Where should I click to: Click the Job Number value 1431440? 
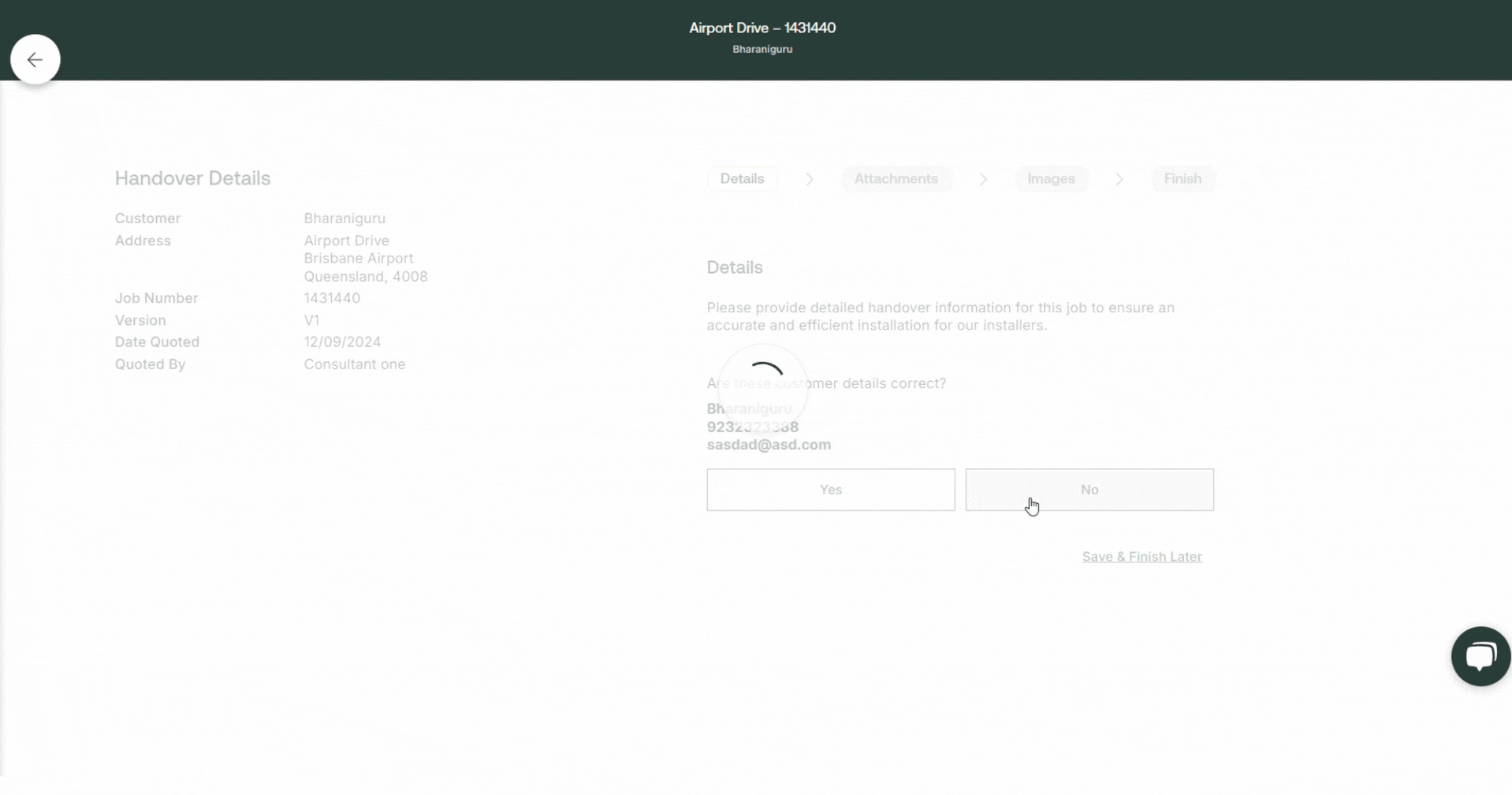332,298
